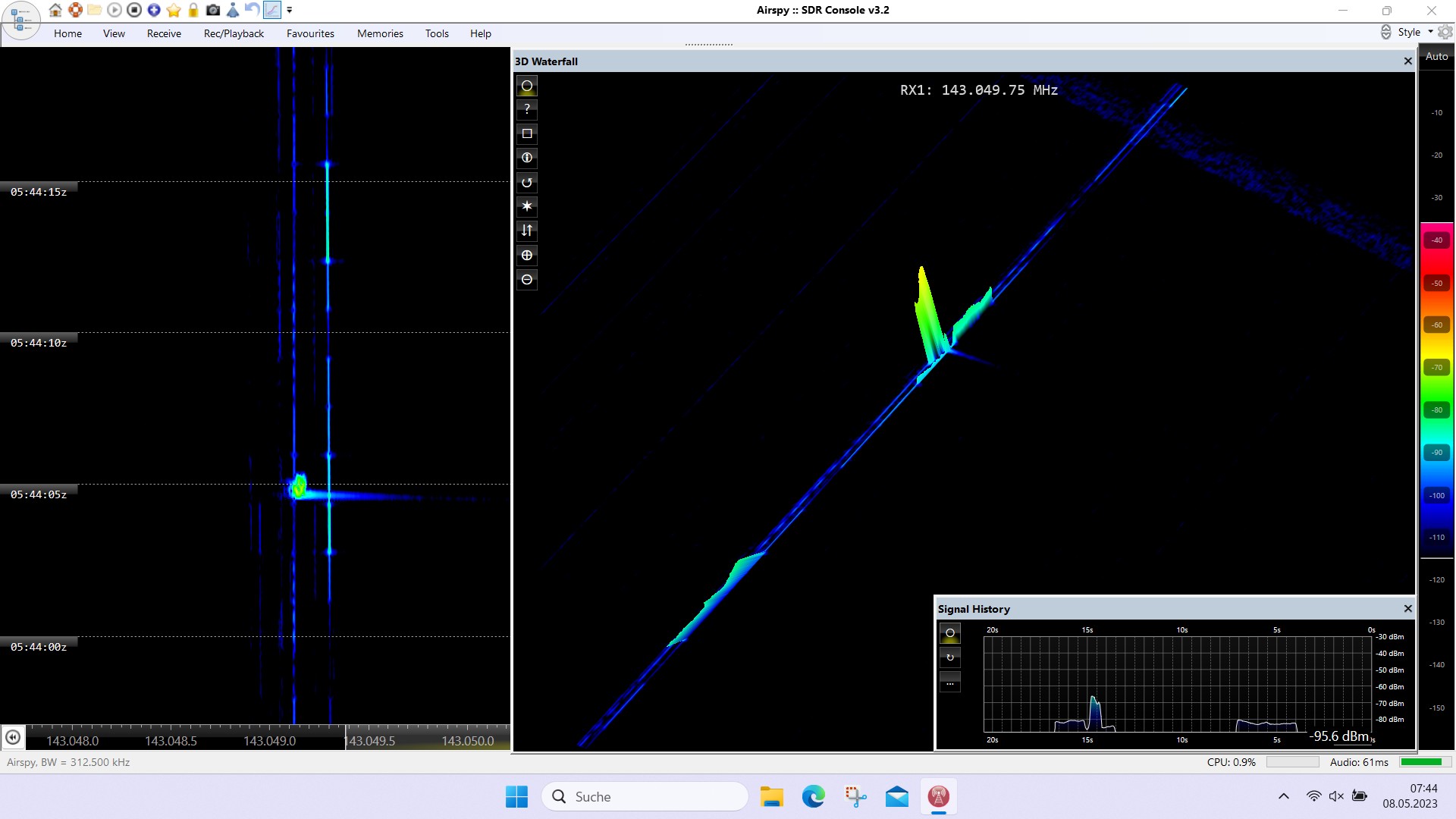Toggle the padlock lock icon
This screenshot has width=1456, height=819.
pyautogui.click(x=193, y=10)
